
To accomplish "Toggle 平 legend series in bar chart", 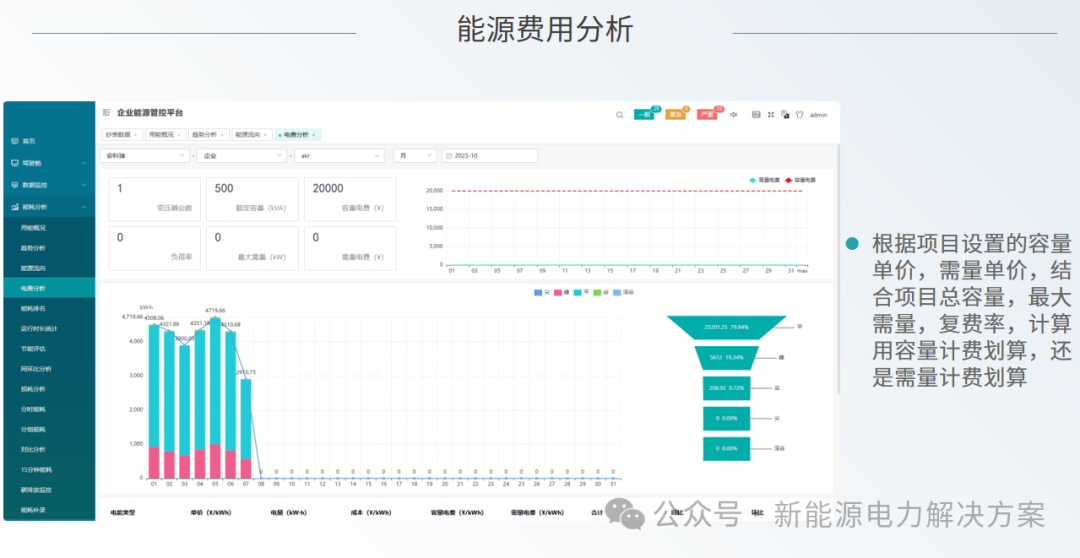I will (x=581, y=293).
